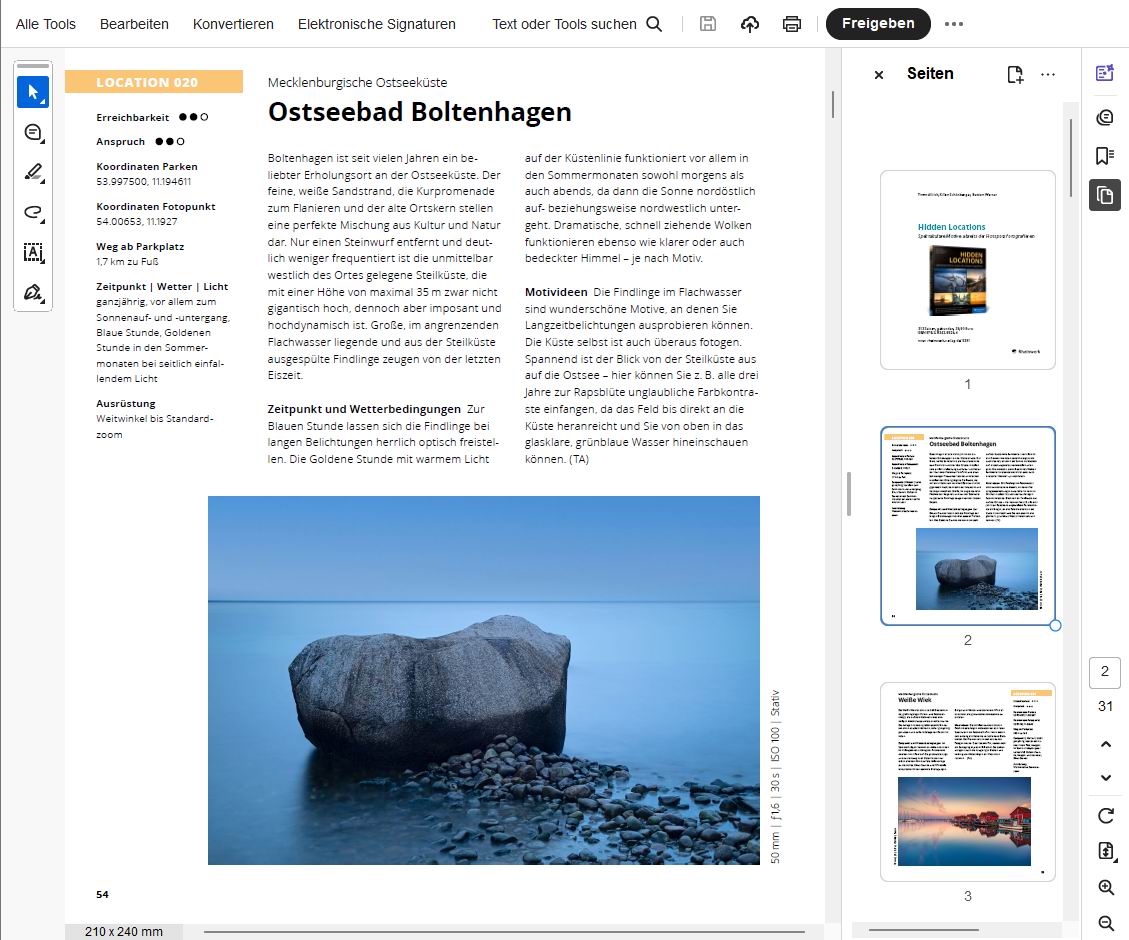
Task: Choose the highlighter markup tool
Action: point(32,172)
